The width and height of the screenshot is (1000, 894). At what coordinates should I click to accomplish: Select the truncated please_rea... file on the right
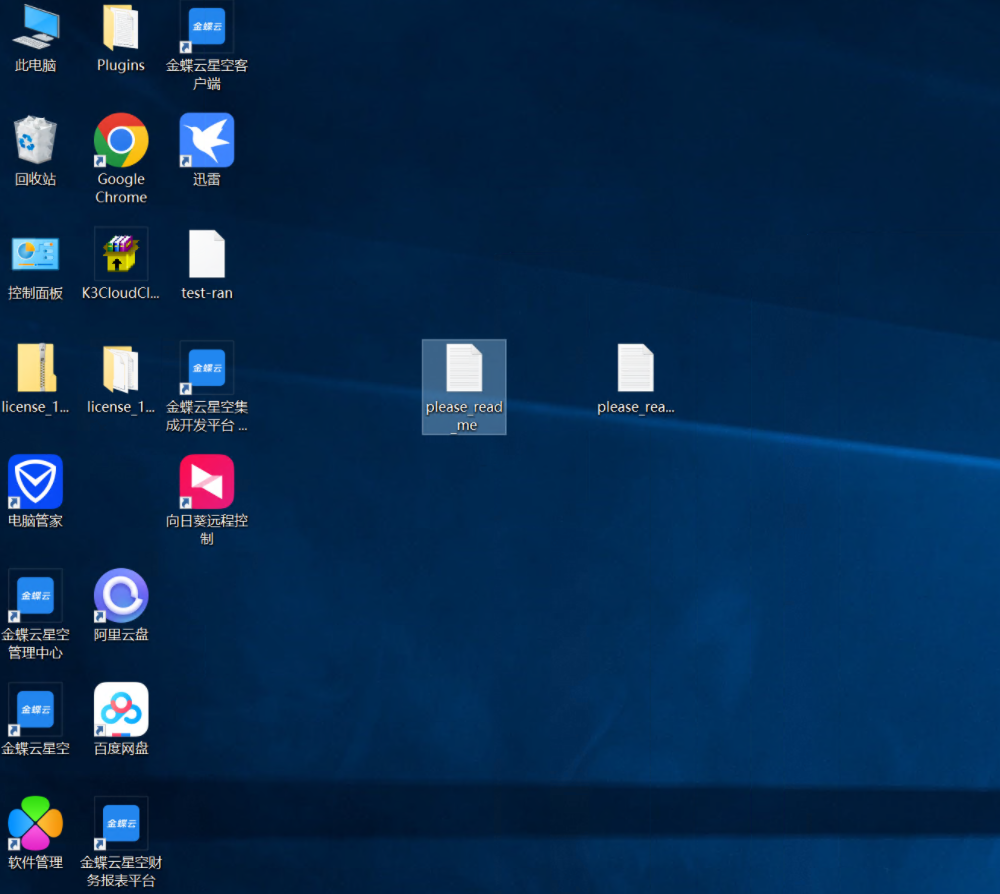[x=636, y=369]
